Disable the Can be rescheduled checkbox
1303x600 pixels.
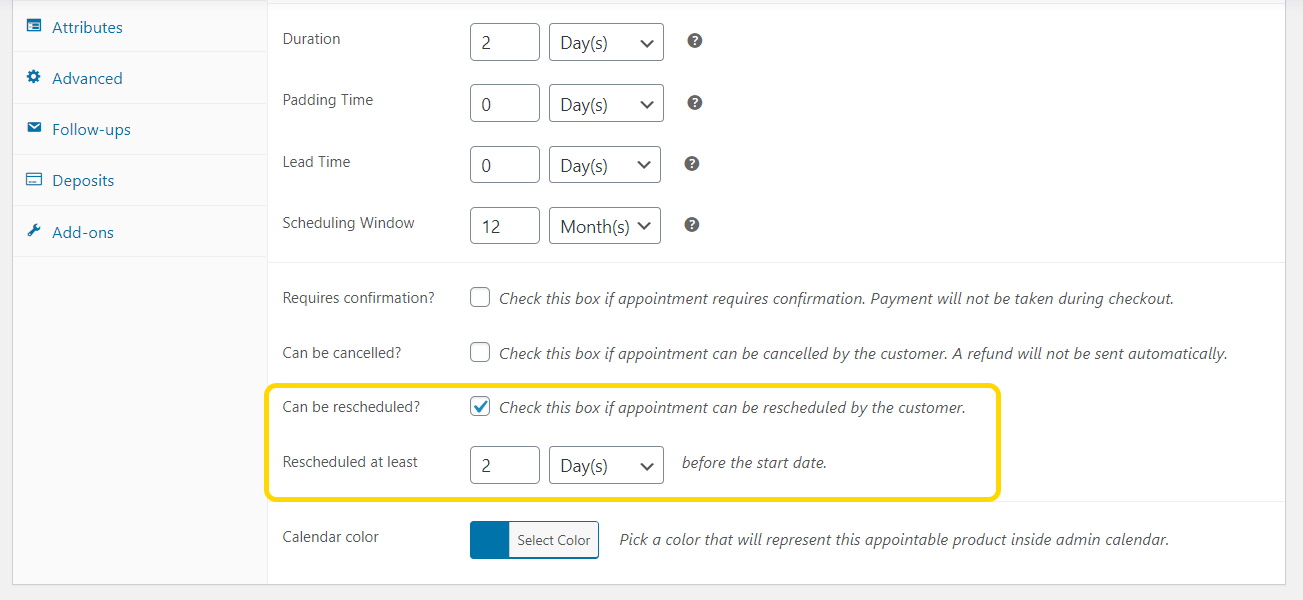(479, 406)
